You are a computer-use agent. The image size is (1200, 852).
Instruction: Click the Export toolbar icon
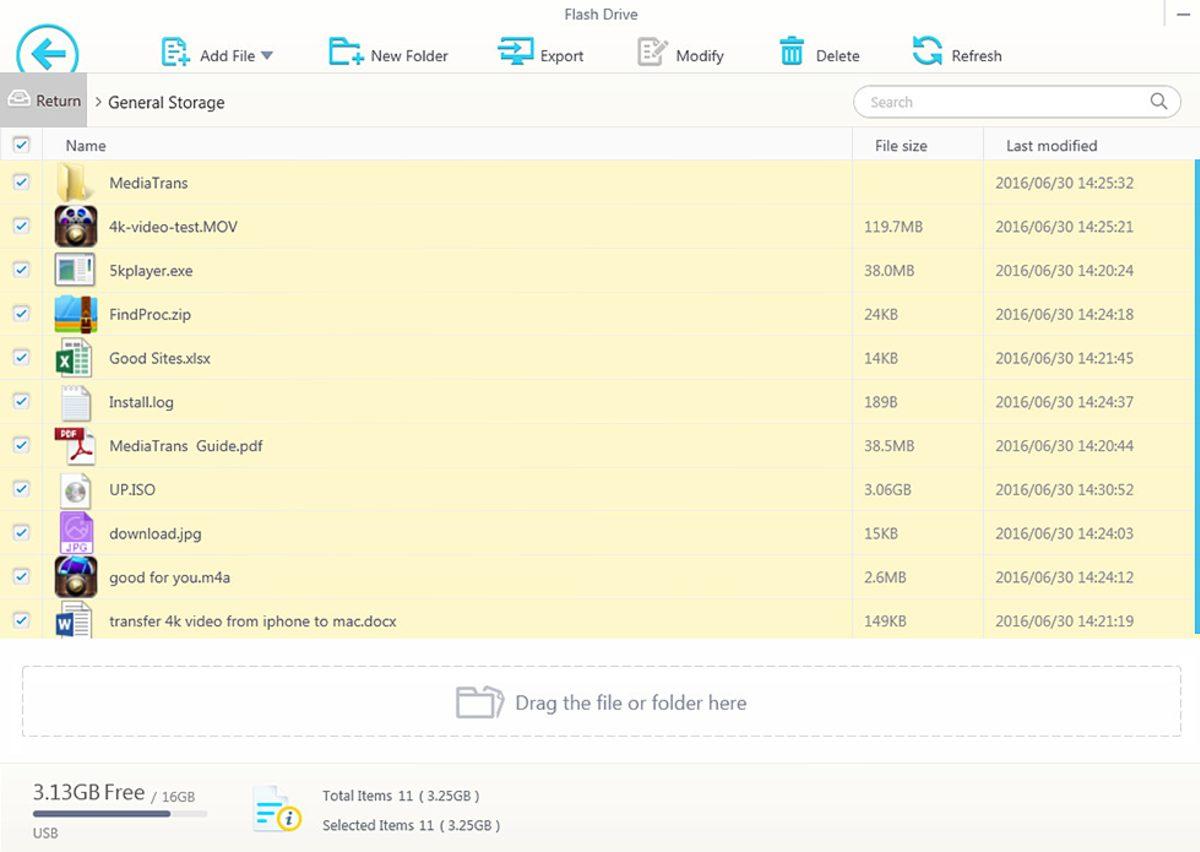point(515,52)
